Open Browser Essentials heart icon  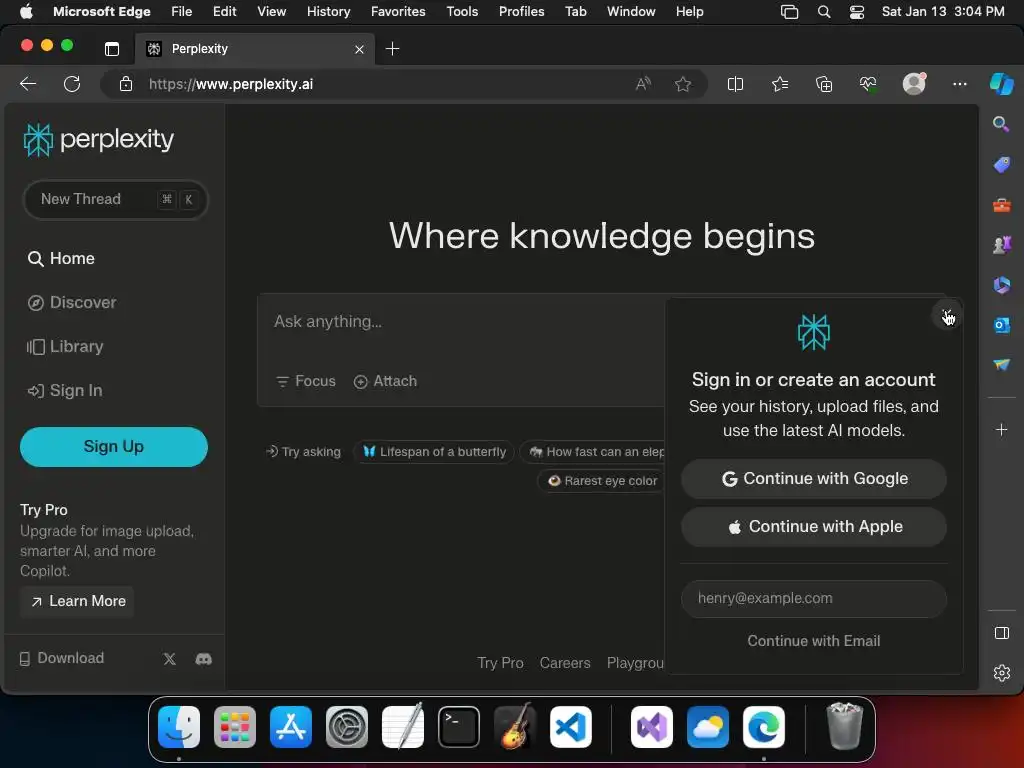[868, 84]
